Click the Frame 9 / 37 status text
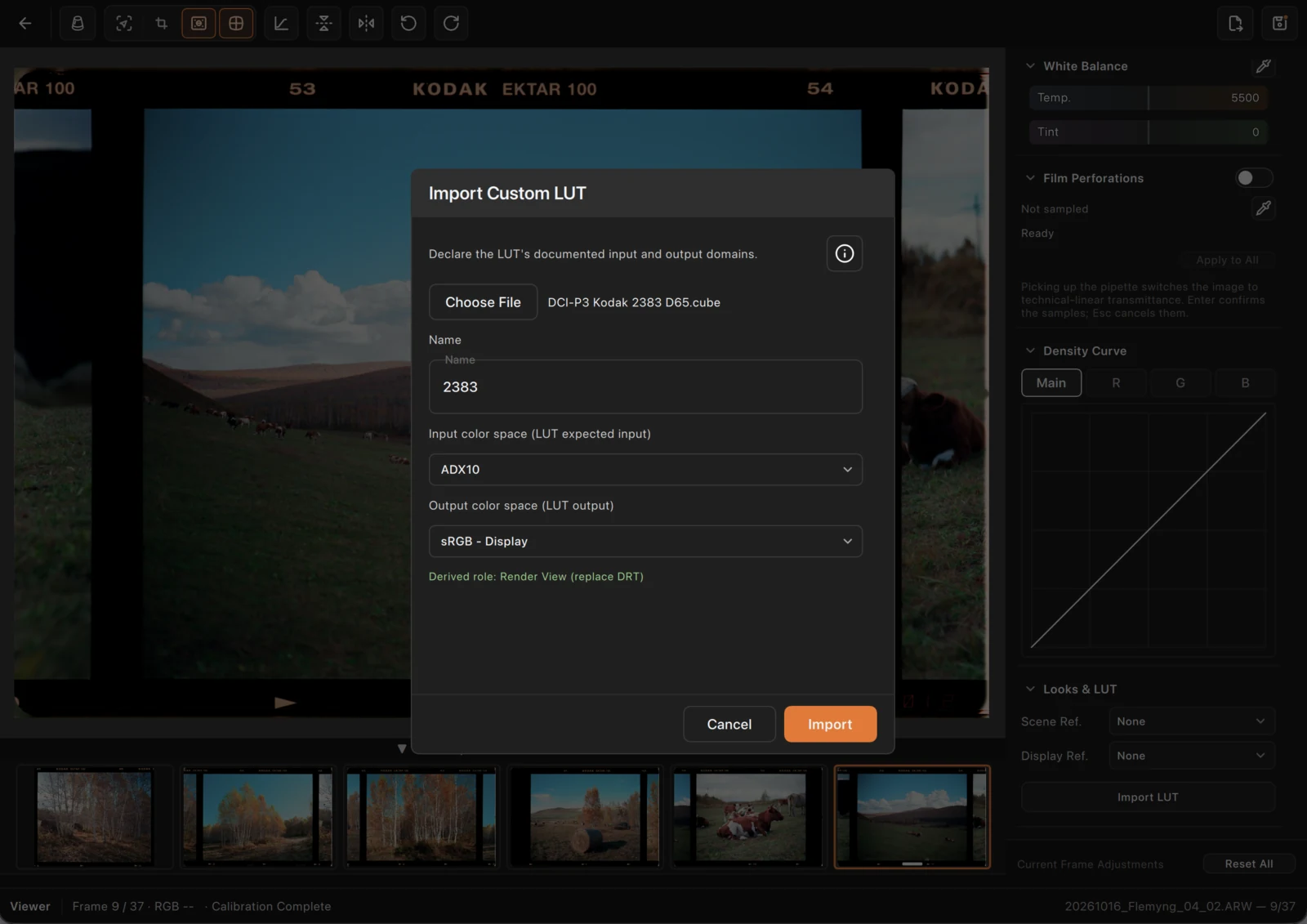 tap(108, 906)
